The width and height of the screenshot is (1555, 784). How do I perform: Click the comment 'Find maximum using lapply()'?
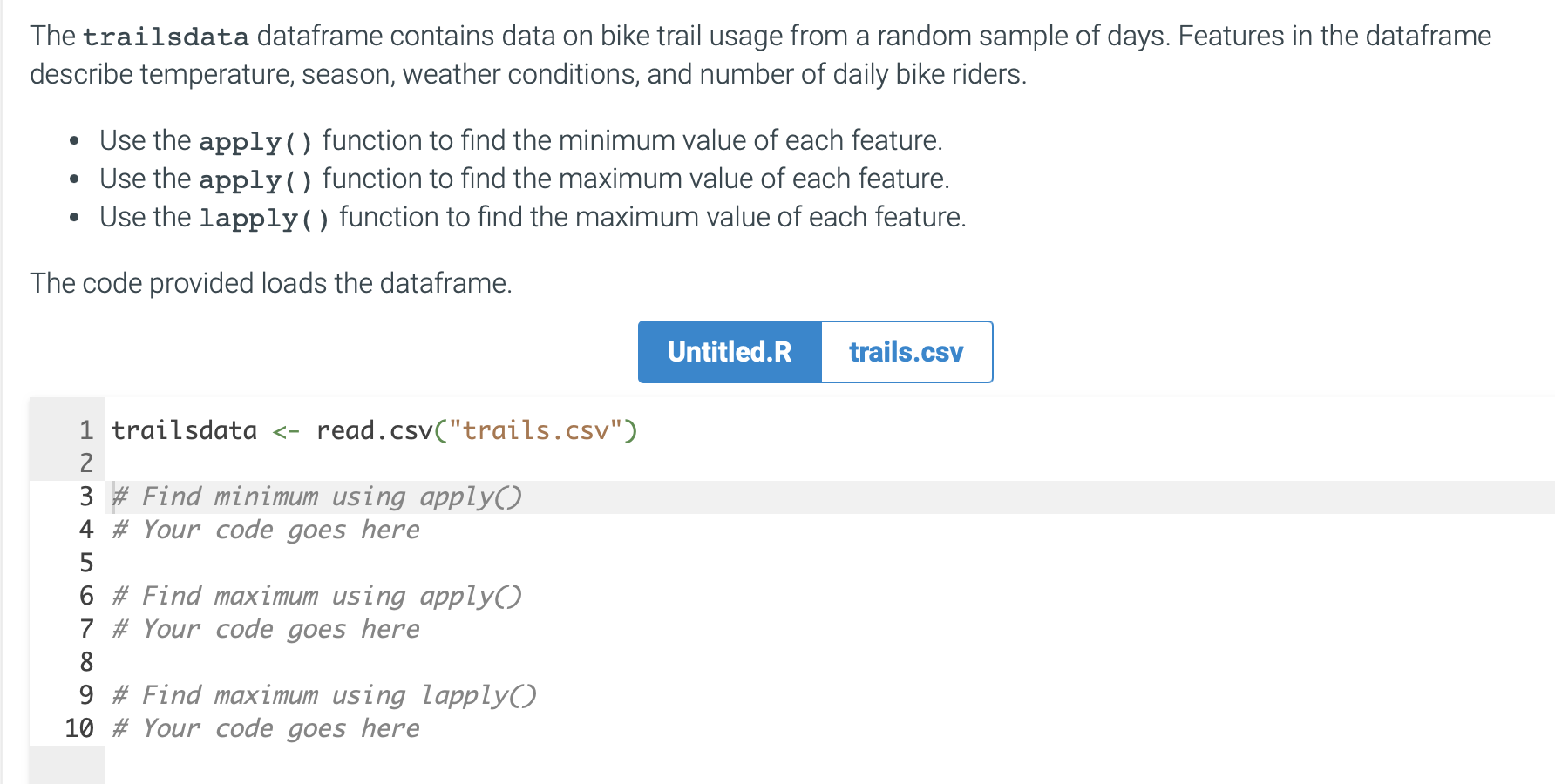(x=324, y=694)
